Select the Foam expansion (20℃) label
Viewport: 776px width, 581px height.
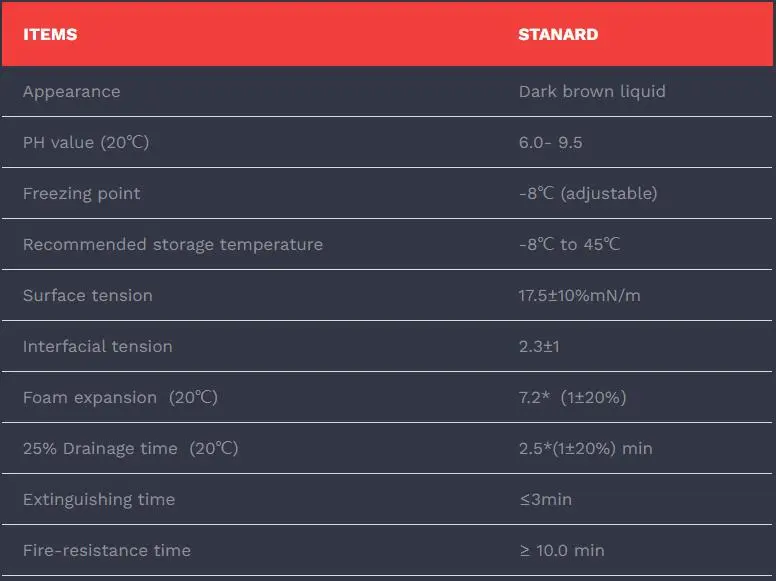click(x=120, y=397)
